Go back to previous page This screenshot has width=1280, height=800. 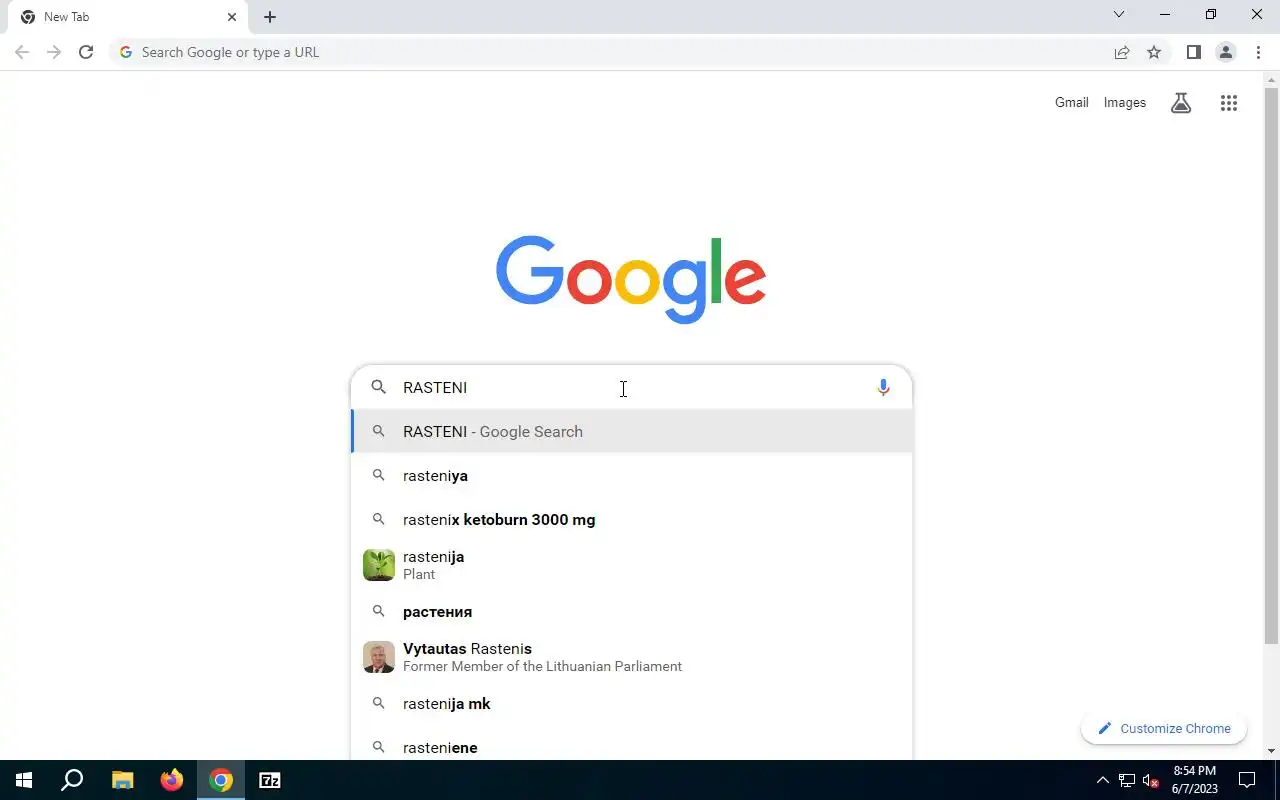[22, 52]
